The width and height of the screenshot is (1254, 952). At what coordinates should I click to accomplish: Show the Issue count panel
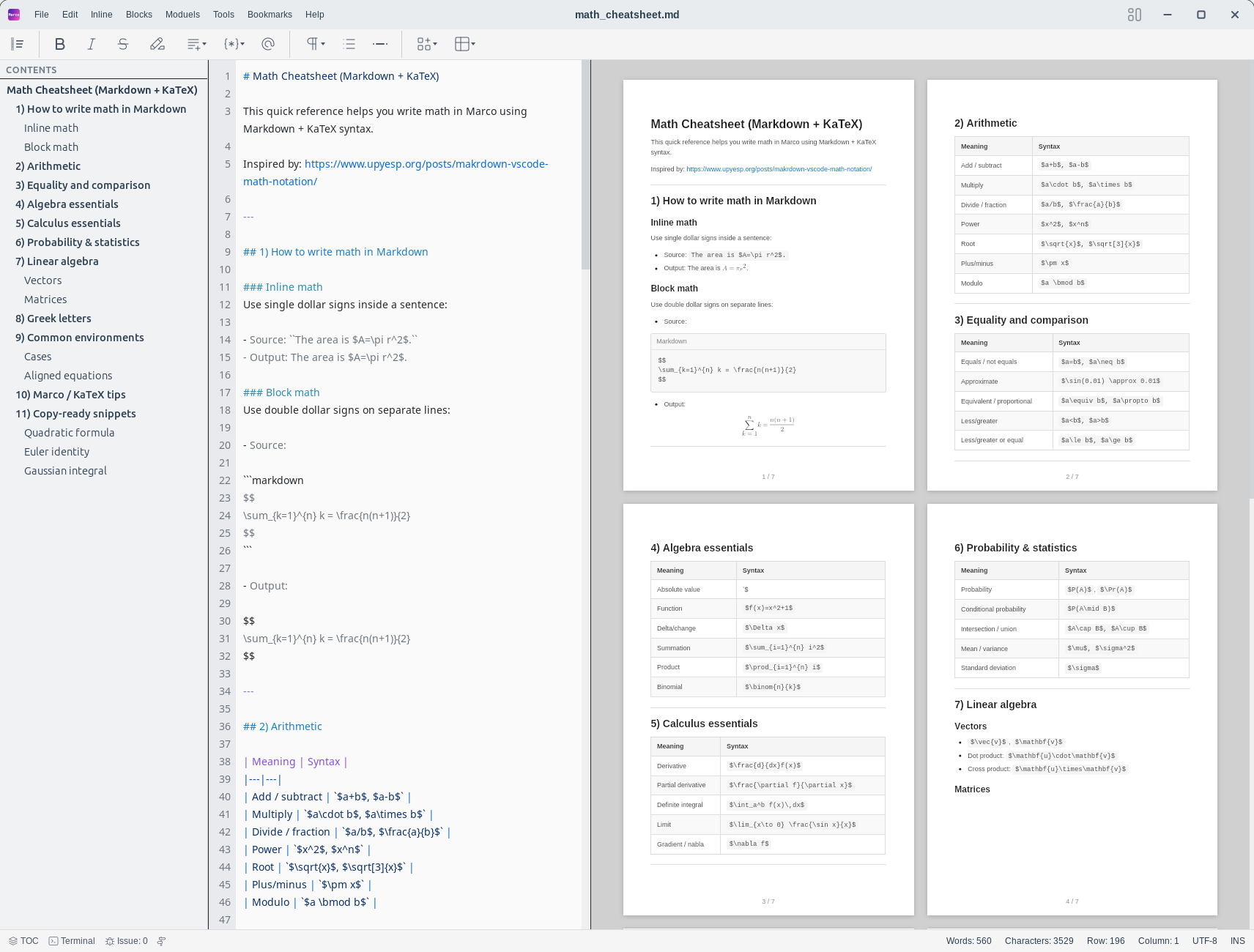click(127, 941)
